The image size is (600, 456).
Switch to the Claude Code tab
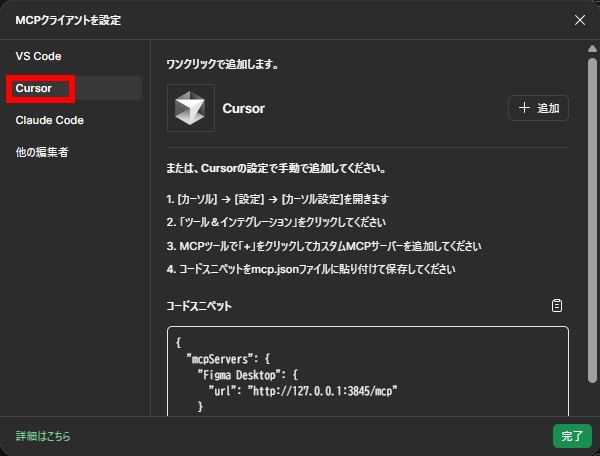click(50, 120)
